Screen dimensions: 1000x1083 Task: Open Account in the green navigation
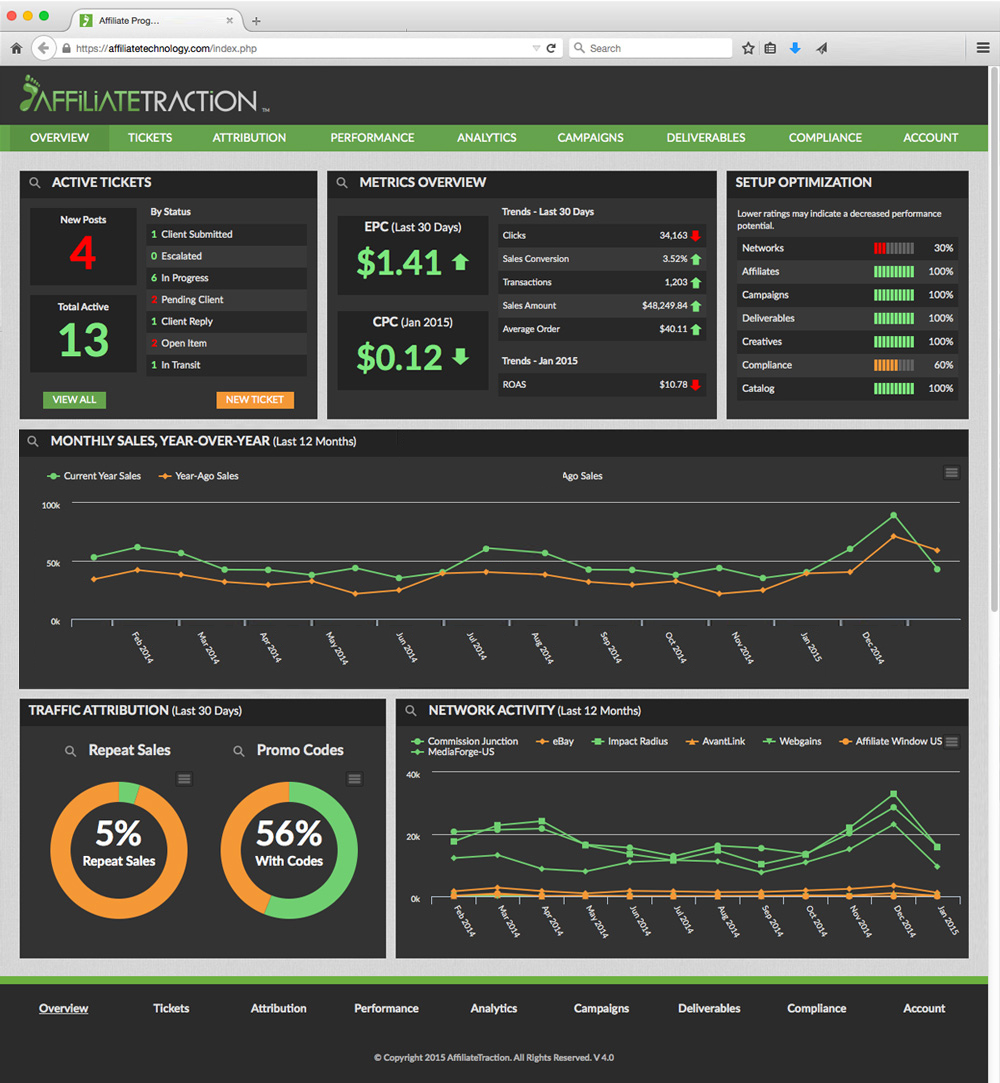point(930,137)
